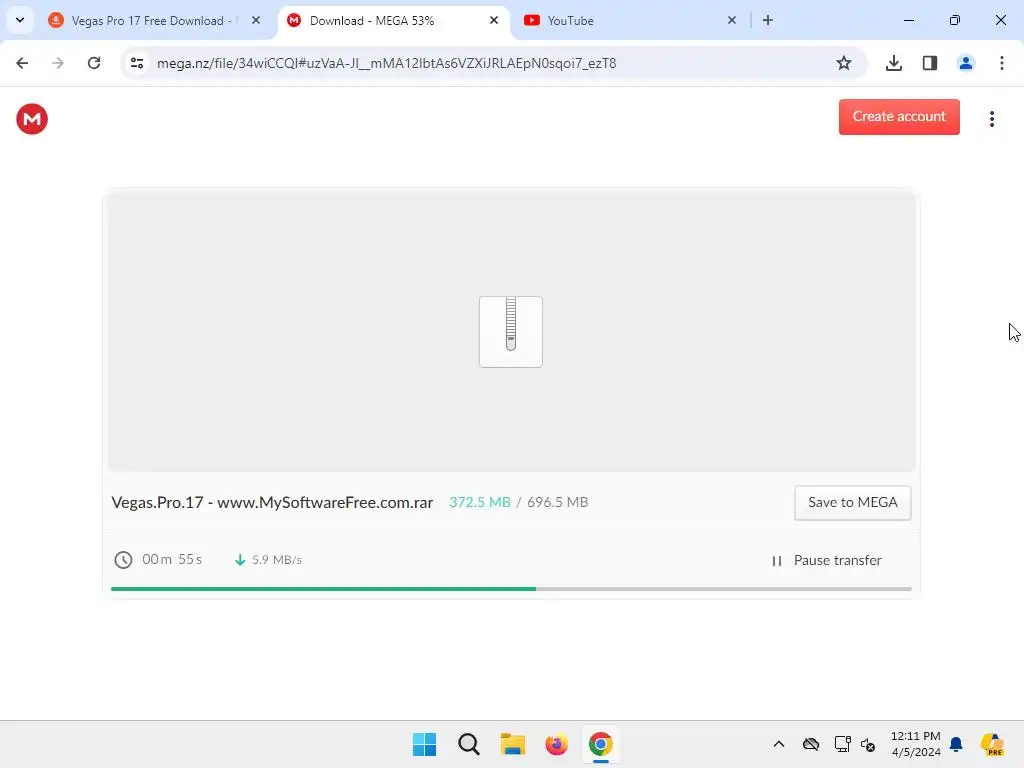The image size is (1024, 768).
Task: Click the green download speed arrow
Action: [240, 560]
